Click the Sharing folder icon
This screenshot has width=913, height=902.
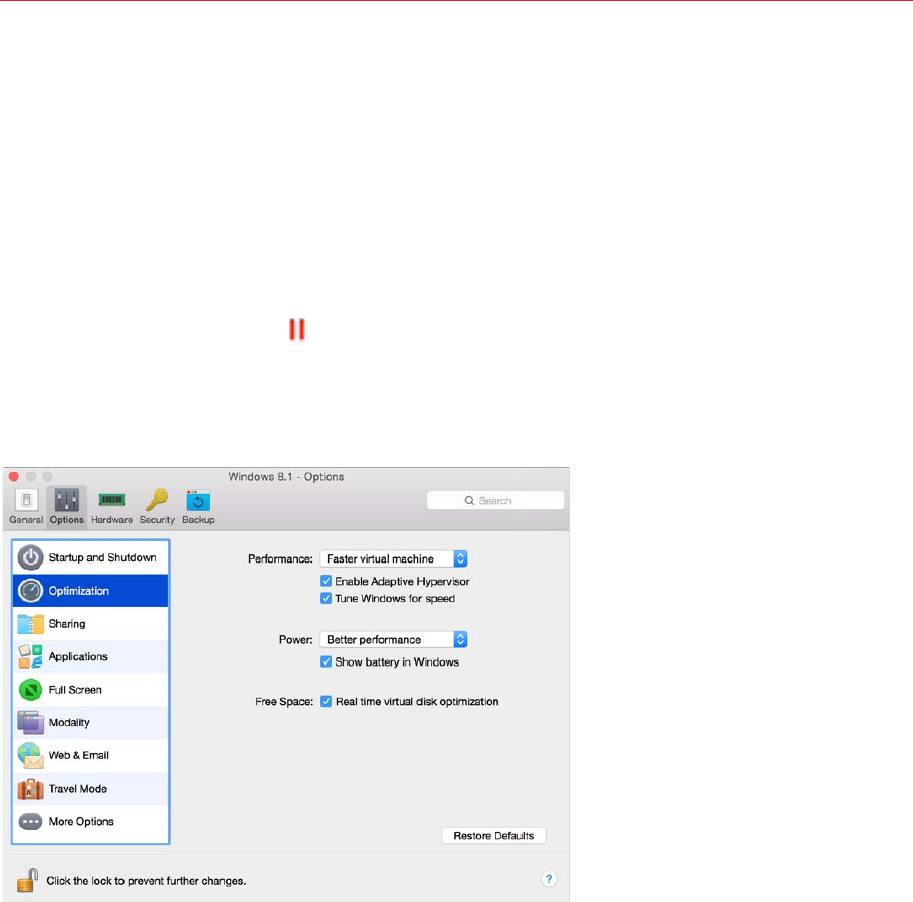[30, 624]
